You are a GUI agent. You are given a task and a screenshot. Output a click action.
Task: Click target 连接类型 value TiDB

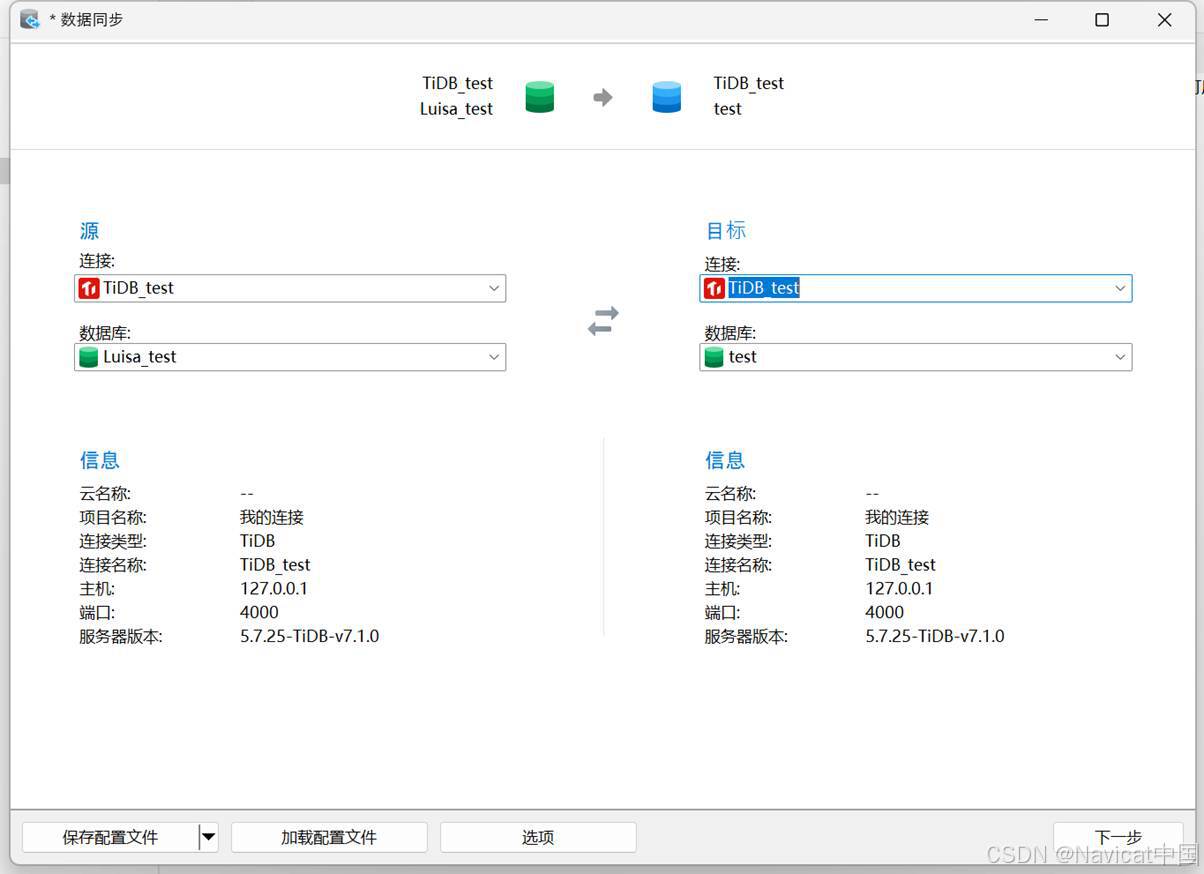(x=883, y=541)
